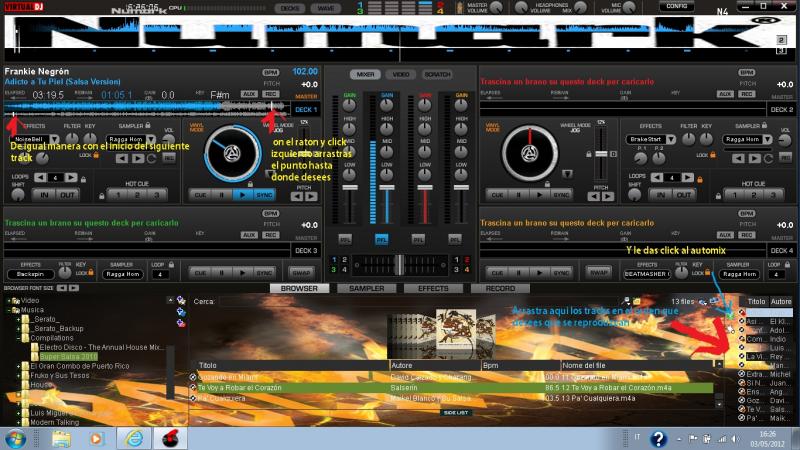The height and width of the screenshot is (450, 800).
Task: Switch to the MIXER tab
Action: 365,74
